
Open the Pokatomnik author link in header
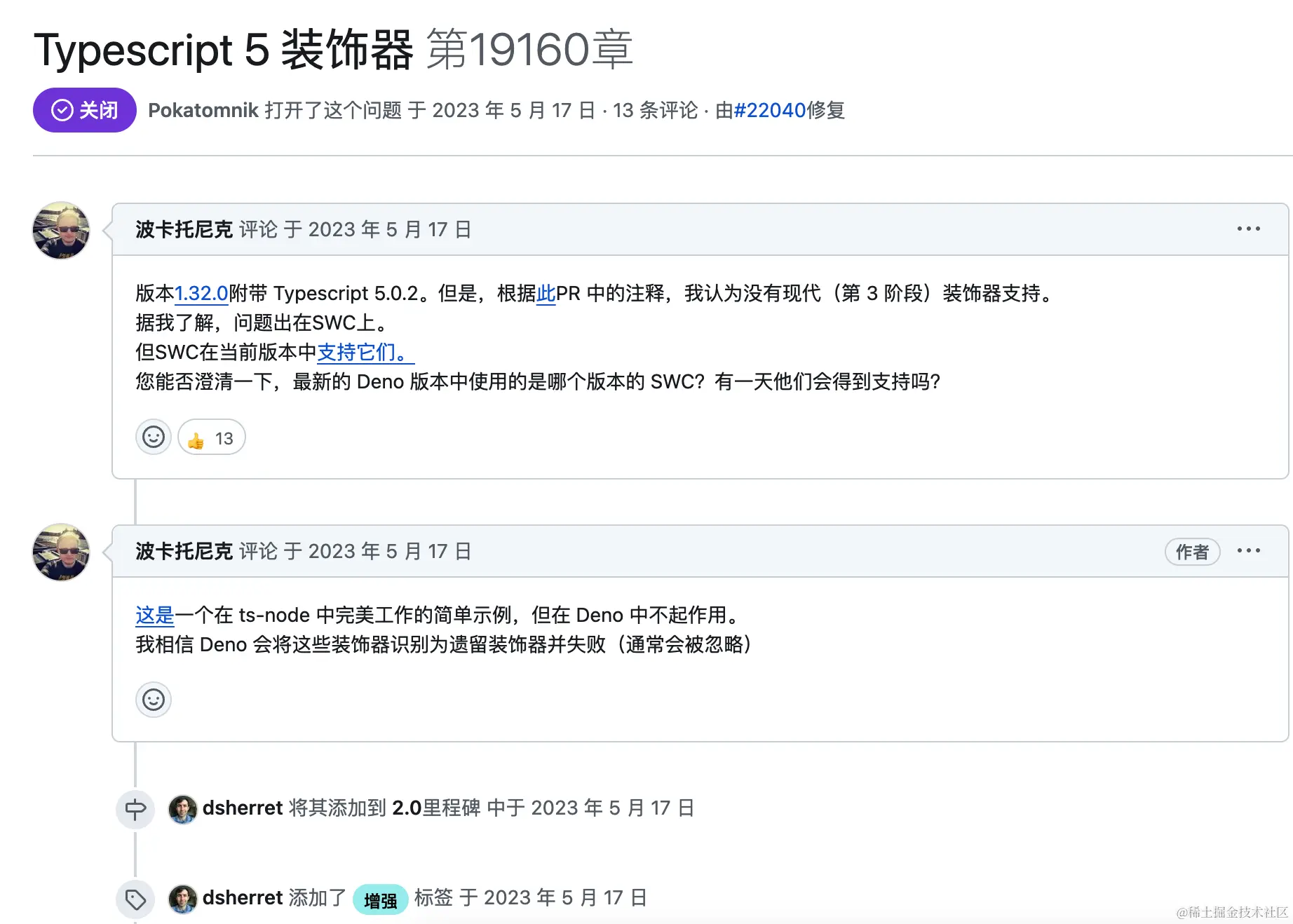pos(203,110)
